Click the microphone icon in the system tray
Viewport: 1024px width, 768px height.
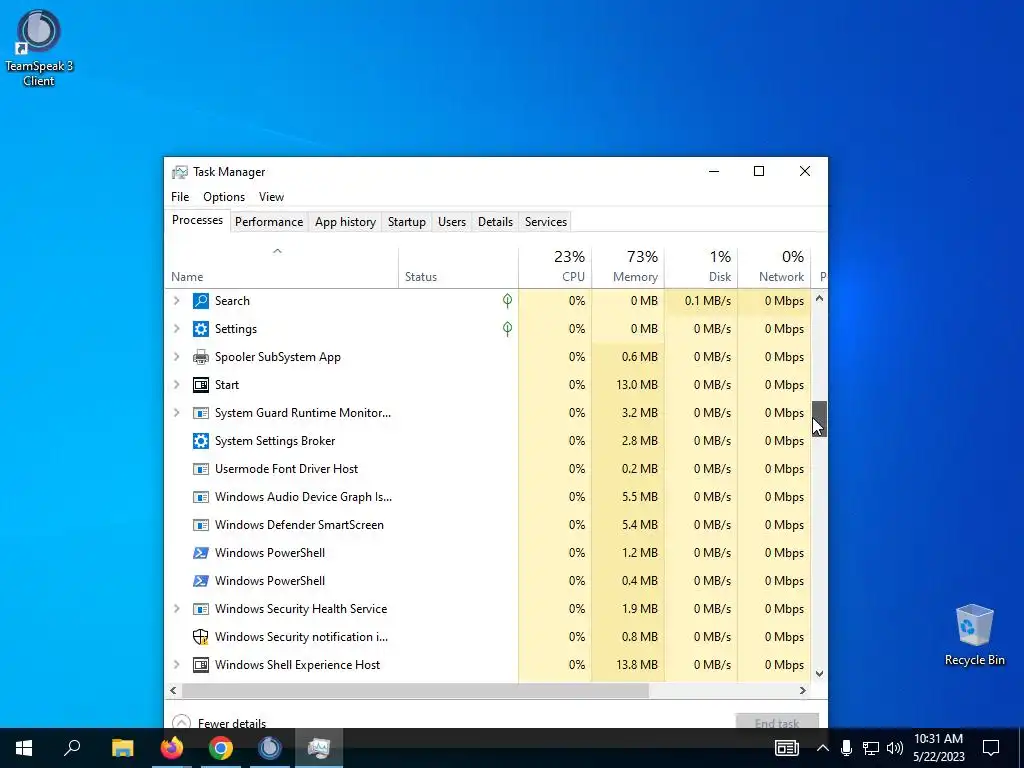(x=846, y=748)
